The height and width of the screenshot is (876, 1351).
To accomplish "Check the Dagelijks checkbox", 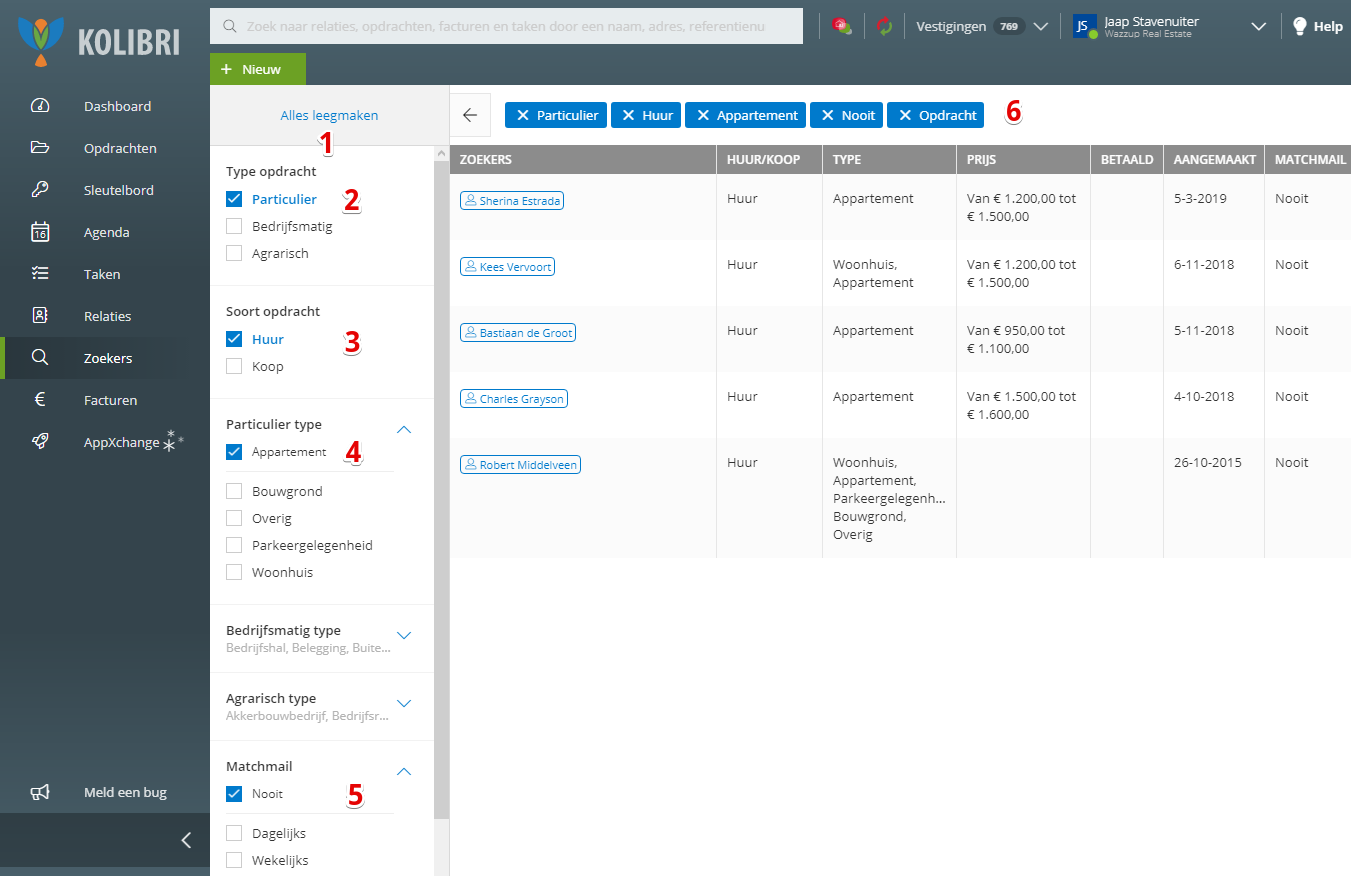I will [234, 833].
